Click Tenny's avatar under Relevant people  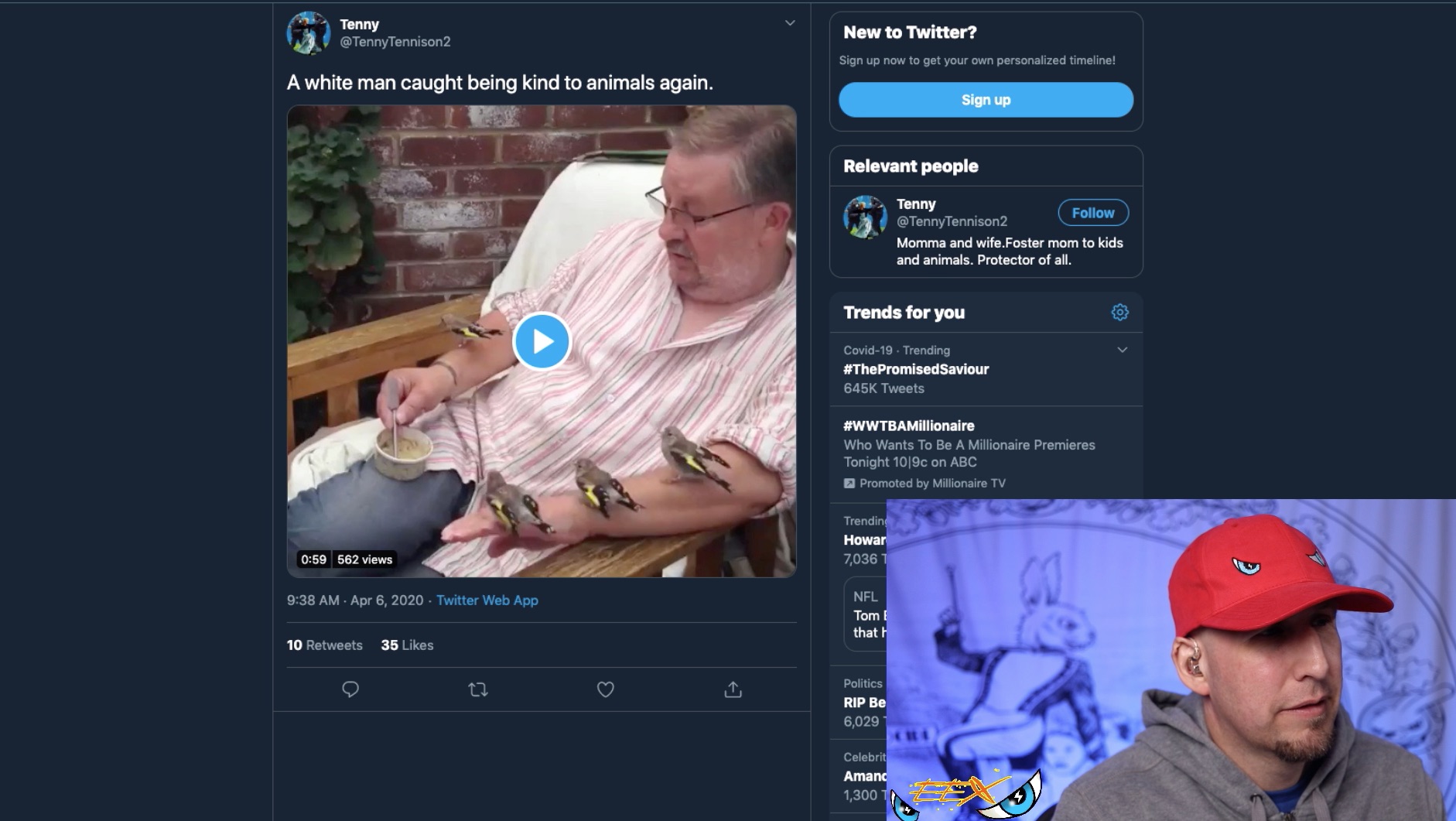tap(865, 217)
